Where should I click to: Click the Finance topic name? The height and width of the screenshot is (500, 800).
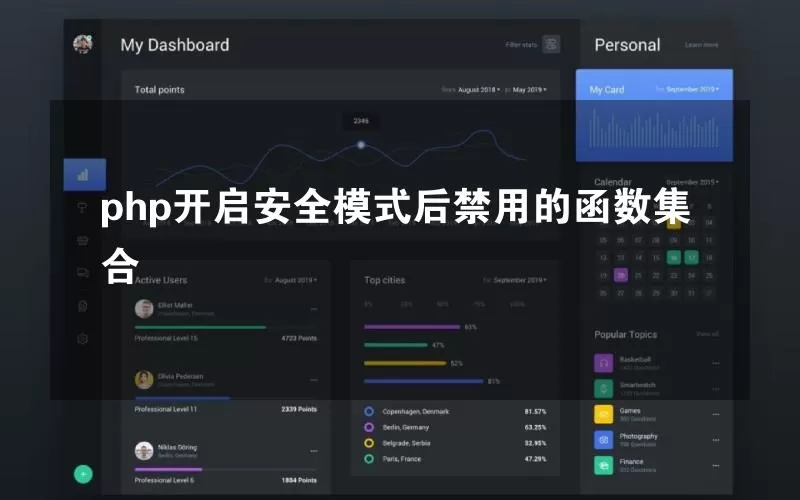[631, 461]
